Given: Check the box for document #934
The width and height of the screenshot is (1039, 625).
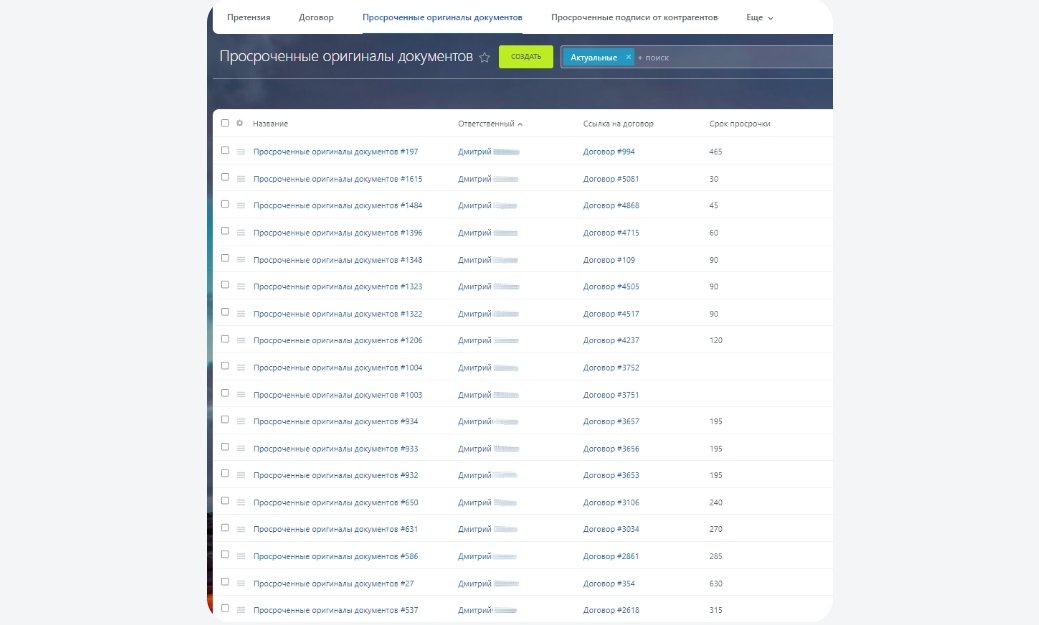Looking at the screenshot, I should click(225, 420).
